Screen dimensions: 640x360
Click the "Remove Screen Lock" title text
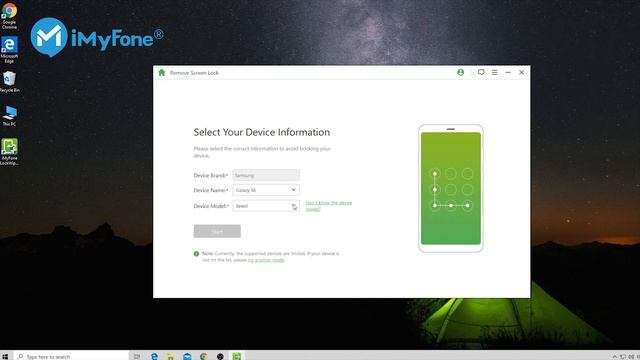point(194,73)
